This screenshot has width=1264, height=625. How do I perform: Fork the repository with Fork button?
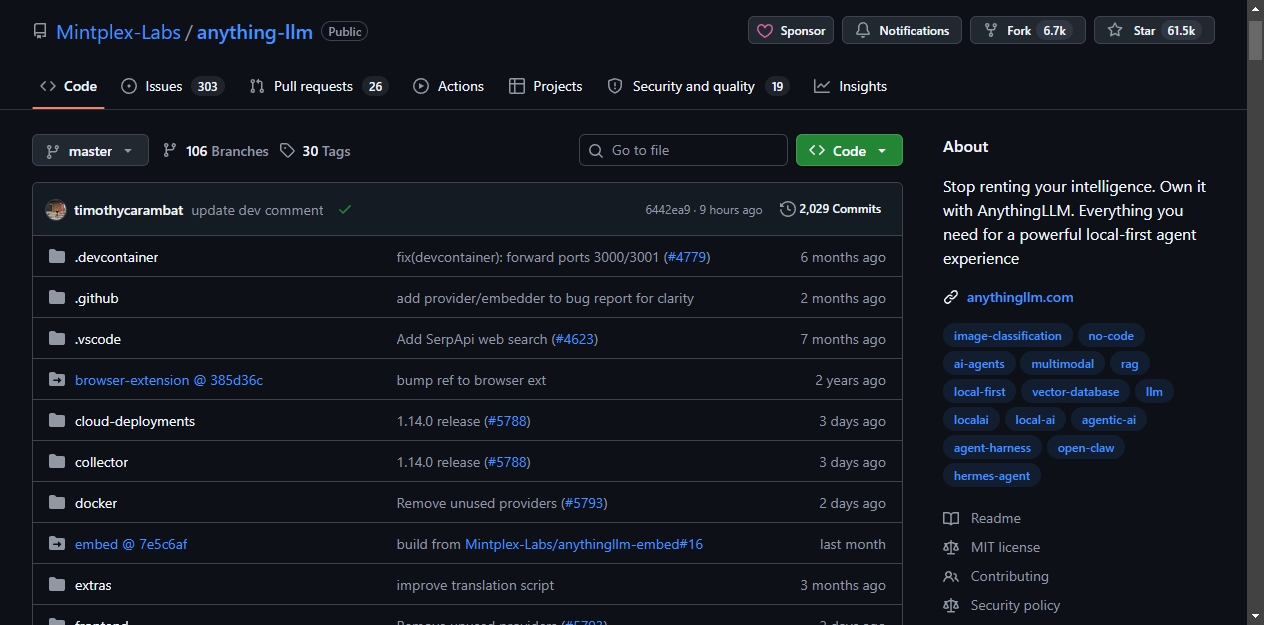(1028, 31)
